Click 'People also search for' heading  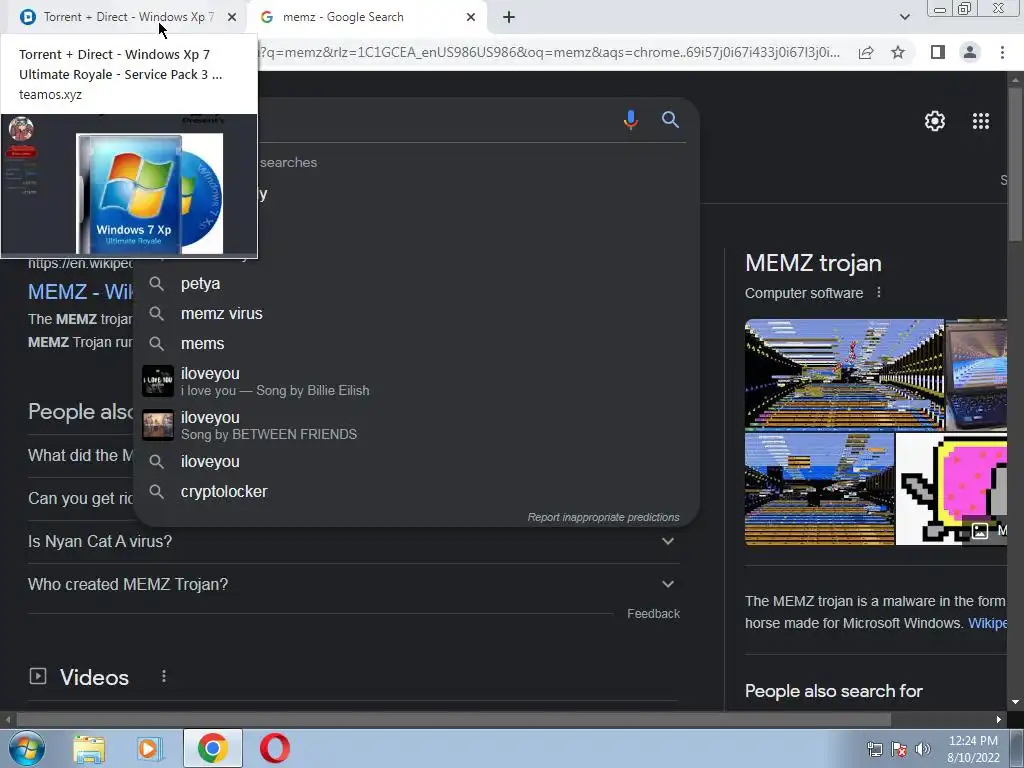tap(833, 691)
